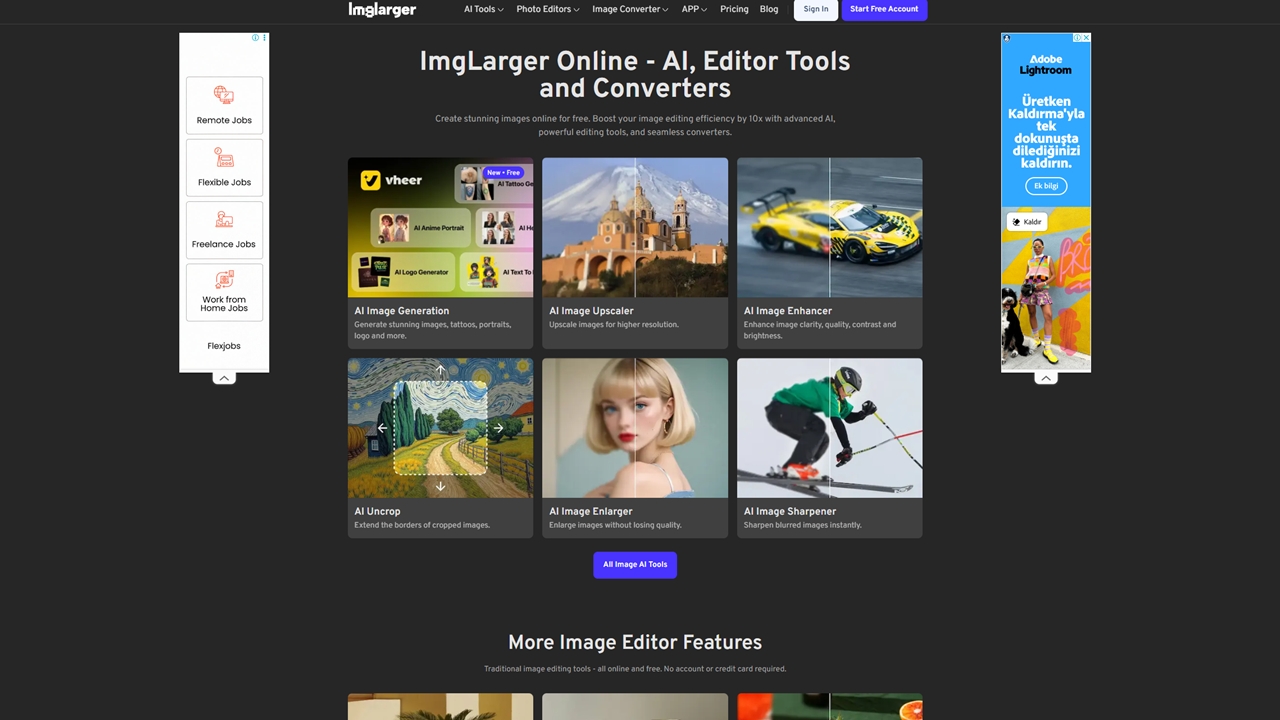Screen dimensions: 1280x720
Task: Click the Work from Home Jobs icon
Action: [x=224, y=279]
